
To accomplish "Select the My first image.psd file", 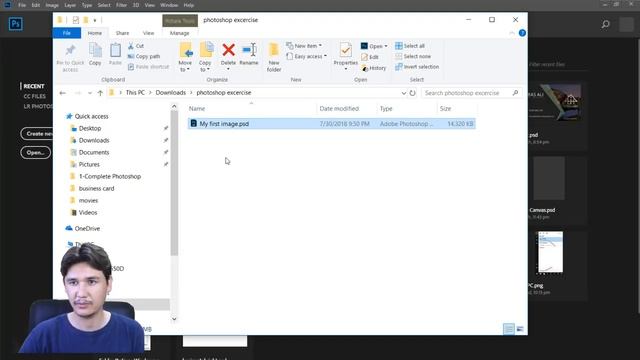I will [x=331, y=124].
